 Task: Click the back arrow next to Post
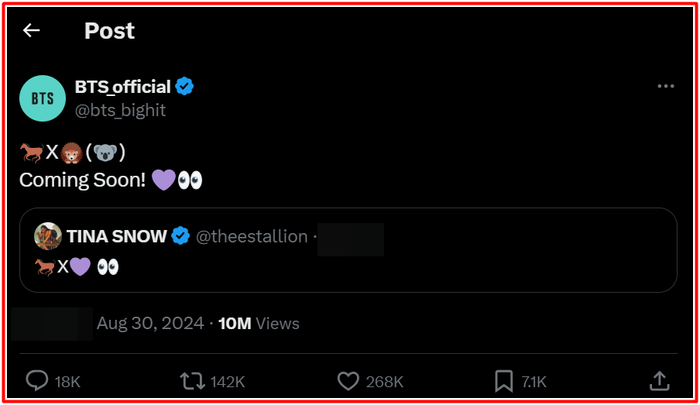tap(32, 31)
